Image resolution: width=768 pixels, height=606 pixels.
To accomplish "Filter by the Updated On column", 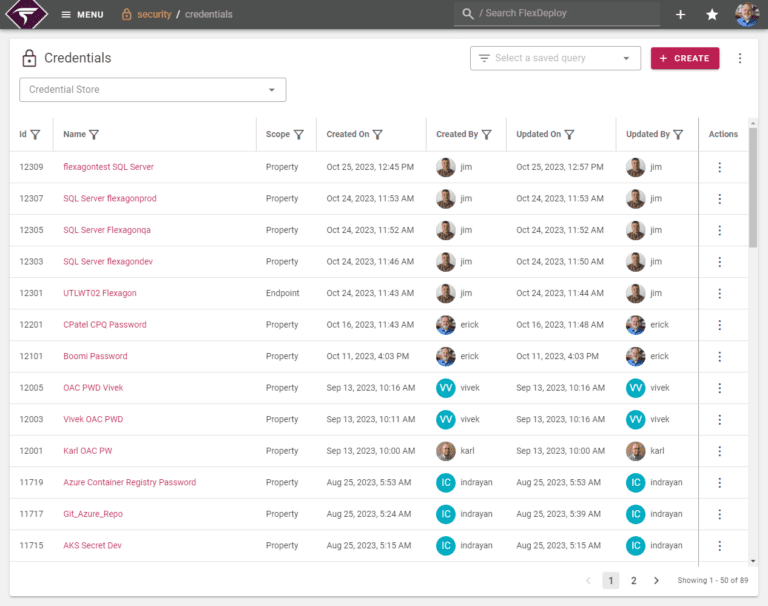I will point(569,134).
